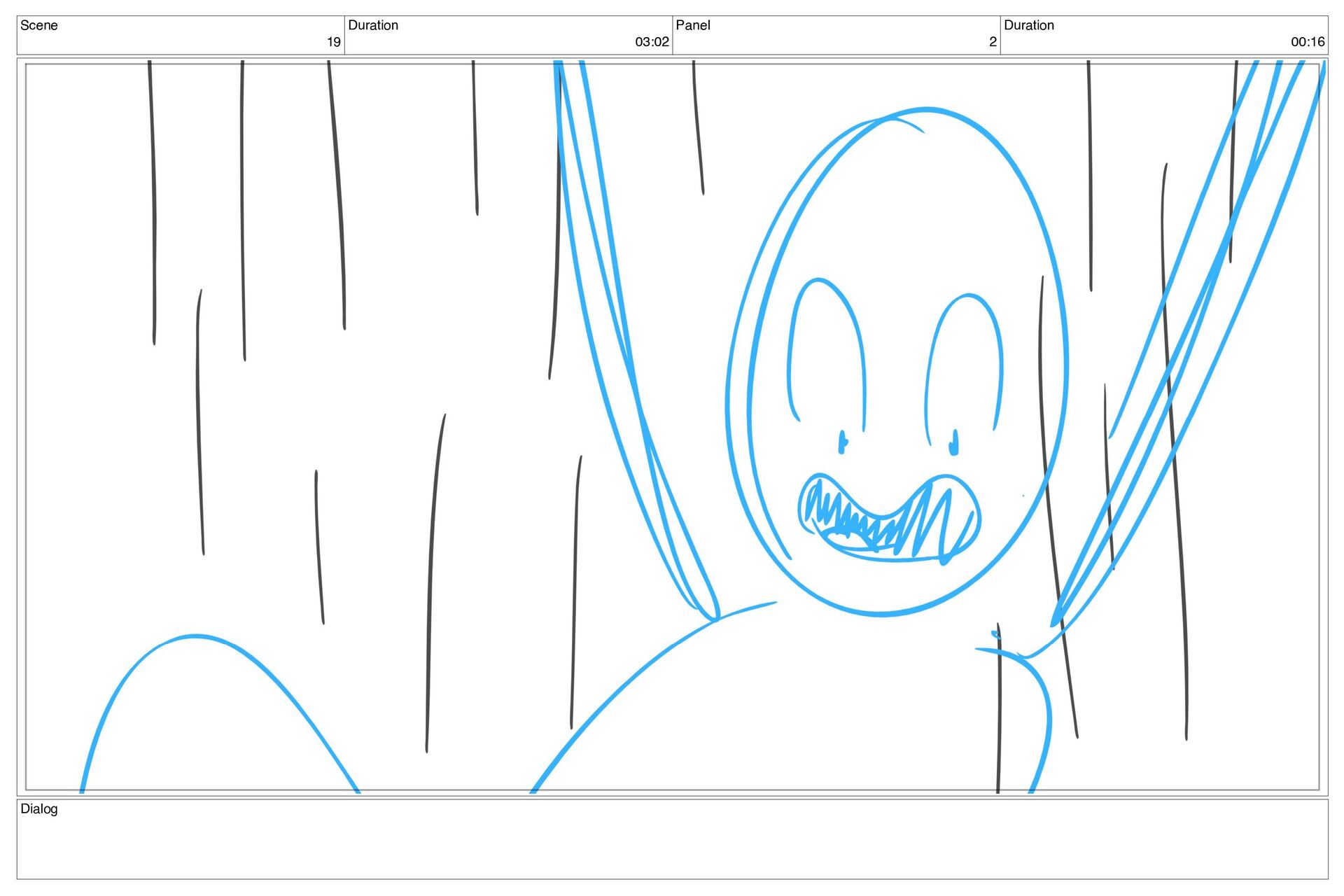This screenshot has width=1344, height=896.
Task: Click the storyboard panel drawing of creature
Action: coord(672,427)
